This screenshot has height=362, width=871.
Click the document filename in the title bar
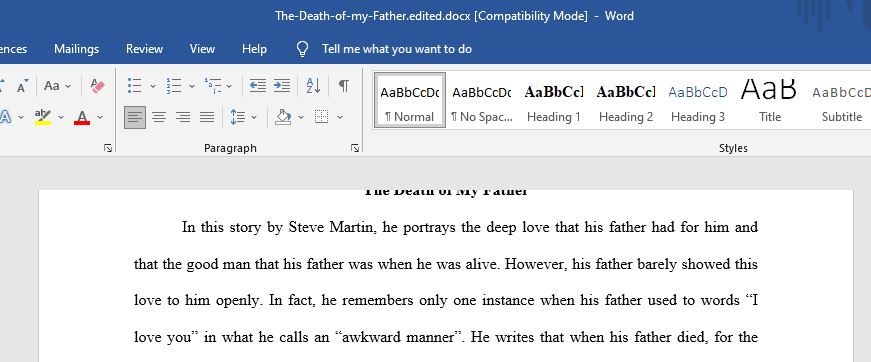(x=373, y=16)
